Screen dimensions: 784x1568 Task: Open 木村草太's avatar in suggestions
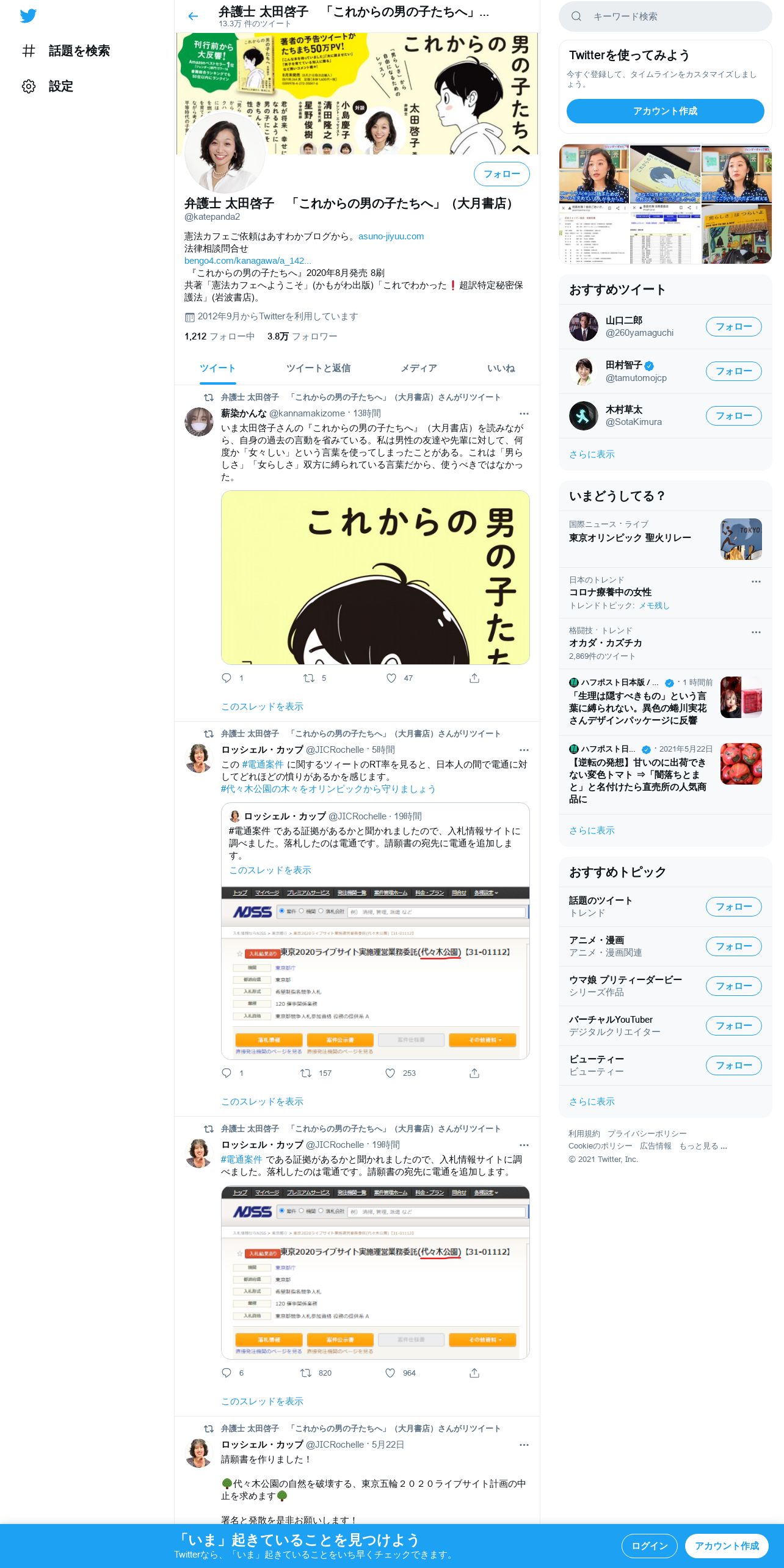[x=584, y=416]
